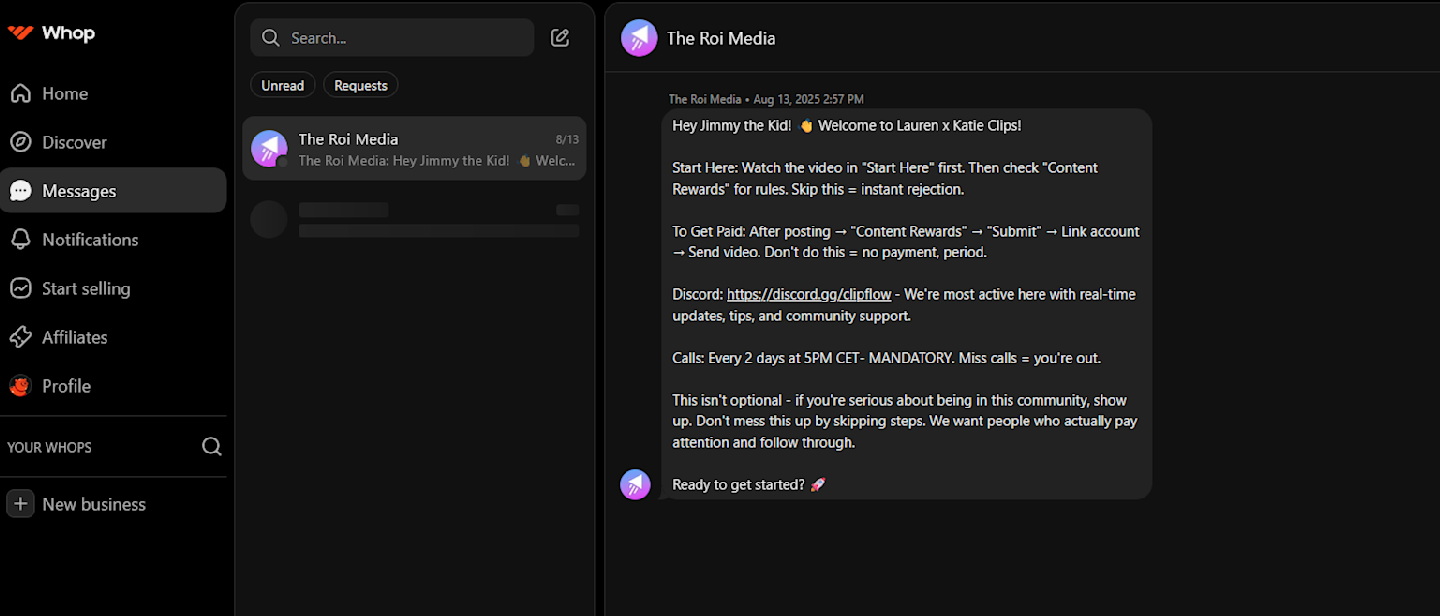1440x616 pixels.
Task: Open Profile label
Action: [x=66, y=386]
